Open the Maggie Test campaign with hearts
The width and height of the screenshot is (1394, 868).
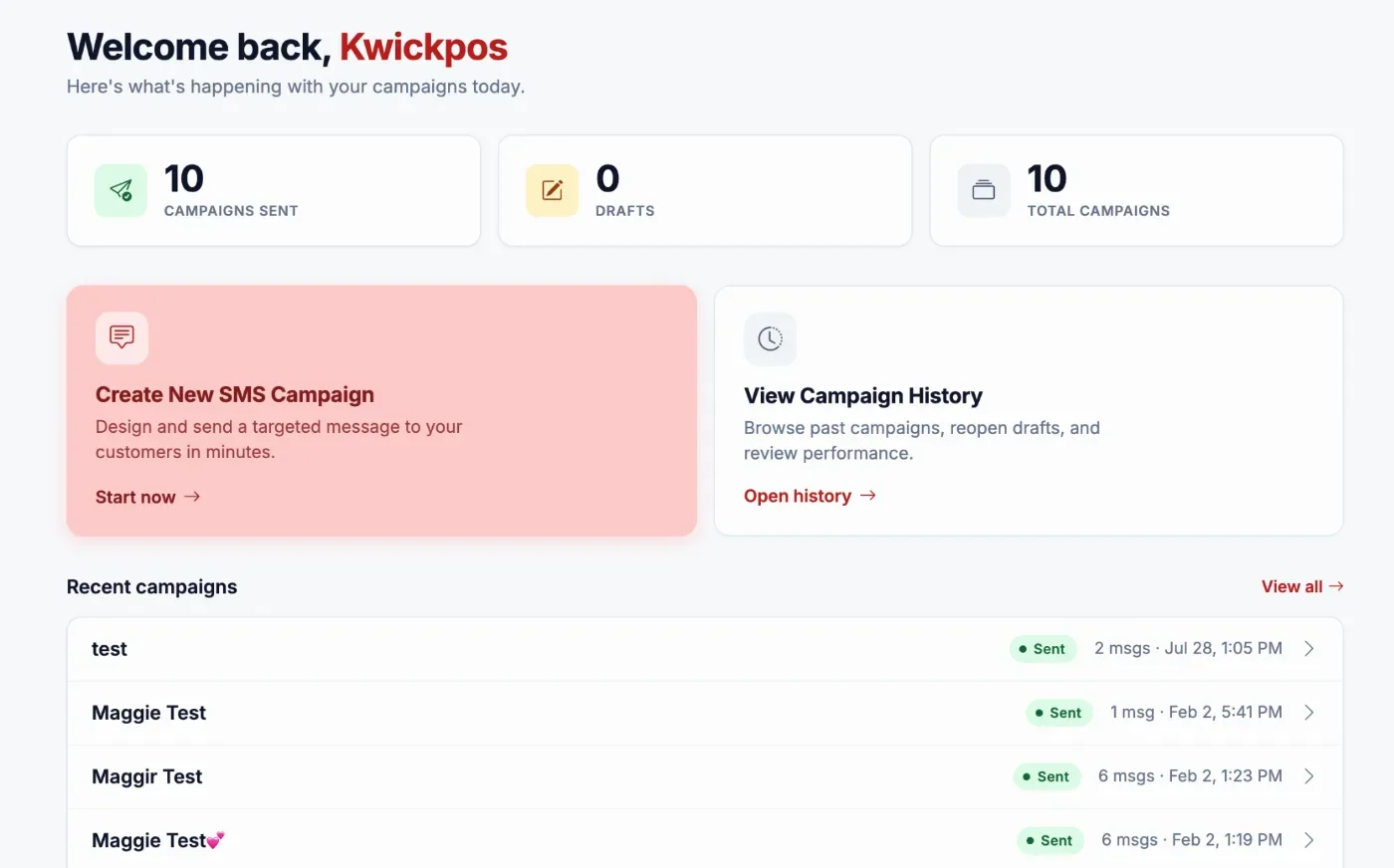pos(705,839)
